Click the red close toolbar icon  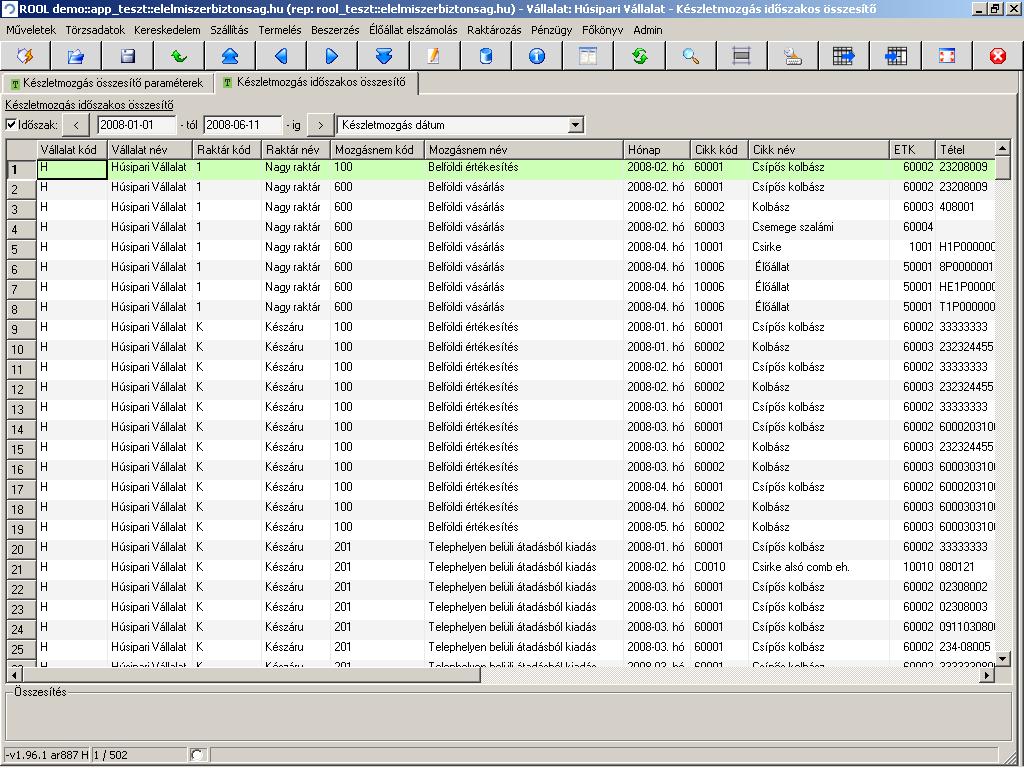coord(997,56)
